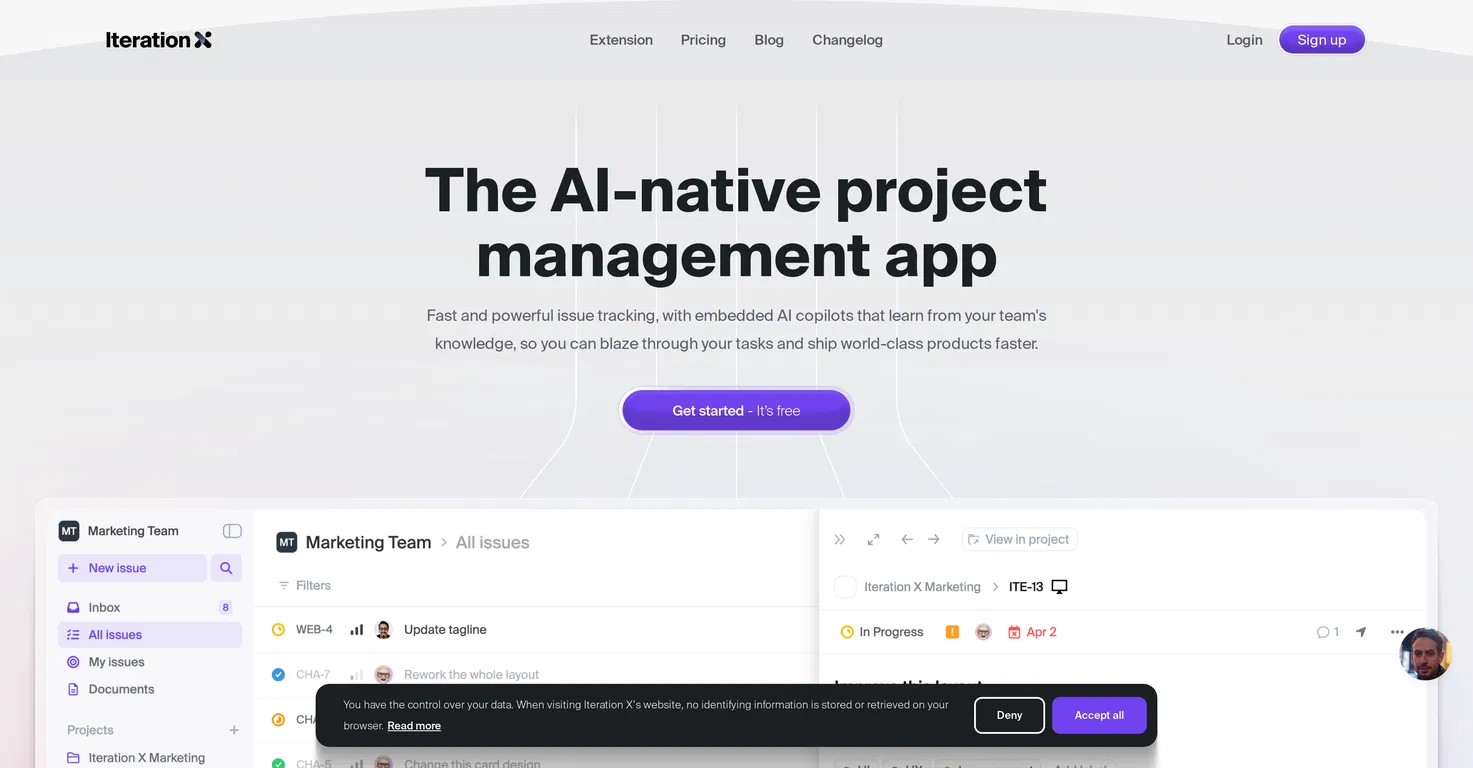Screen dimensions: 1473x768
Task: Click the Login link
Action: tap(1244, 40)
